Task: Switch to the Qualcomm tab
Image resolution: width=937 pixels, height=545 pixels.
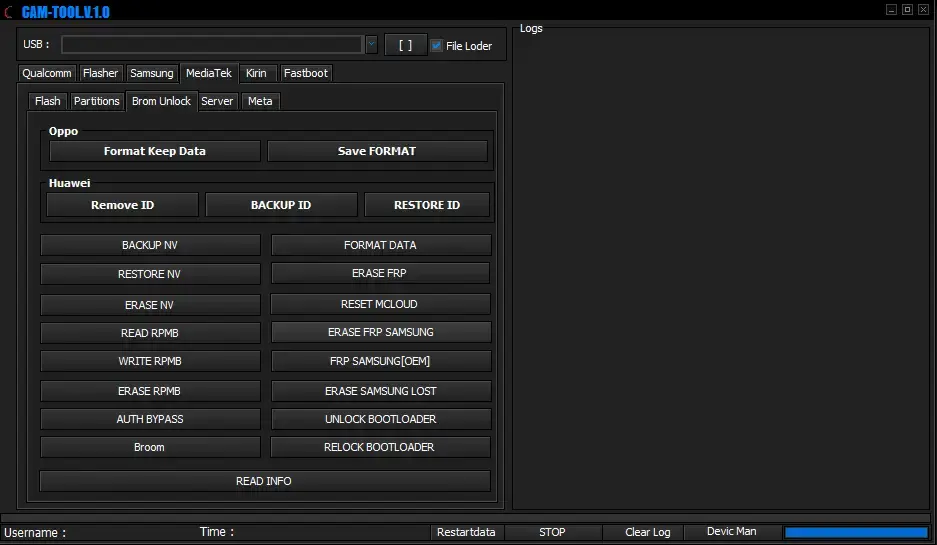Action: click(47, 73)
